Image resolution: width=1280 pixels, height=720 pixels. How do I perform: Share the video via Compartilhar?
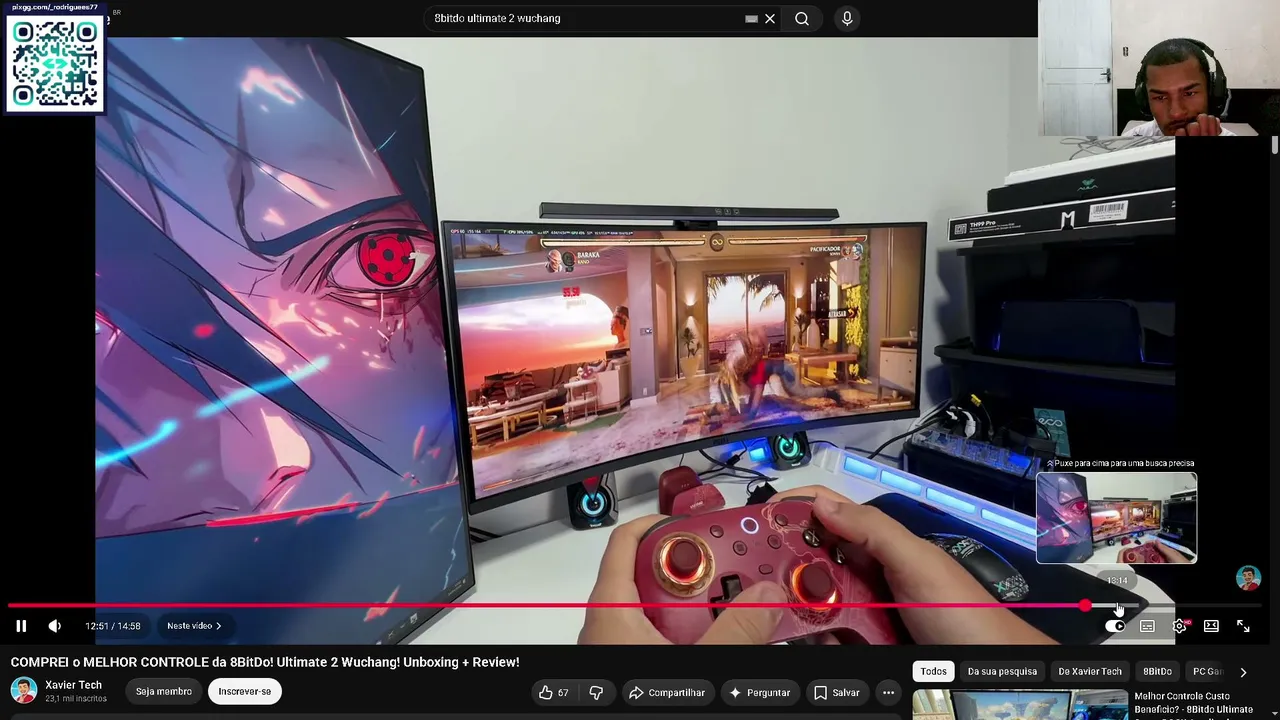coord(666,692)
